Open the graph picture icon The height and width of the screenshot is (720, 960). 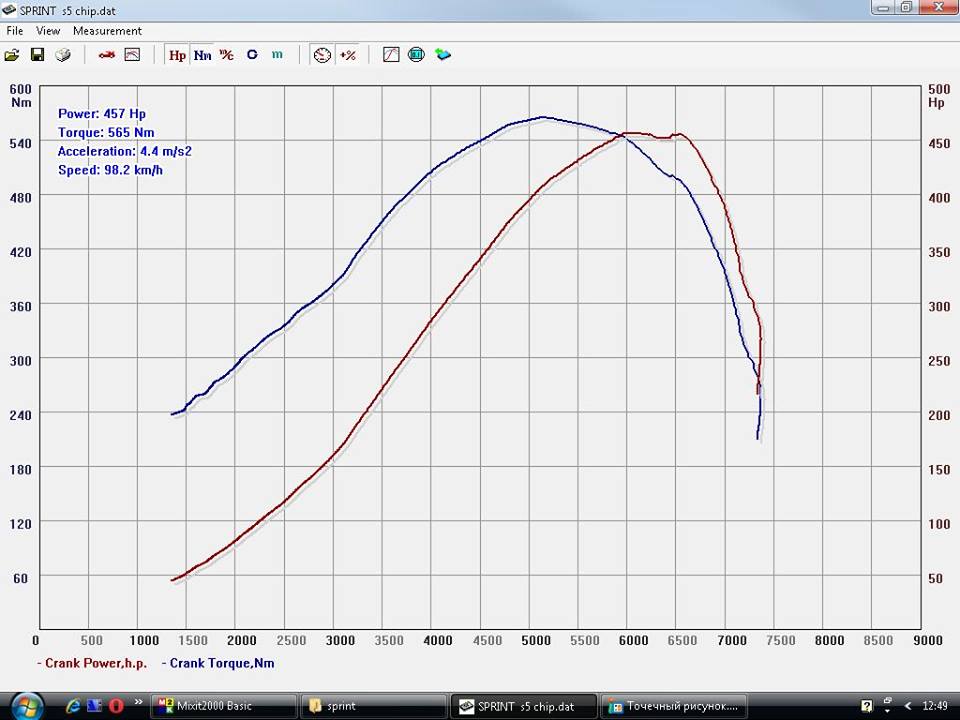(132, 55)
